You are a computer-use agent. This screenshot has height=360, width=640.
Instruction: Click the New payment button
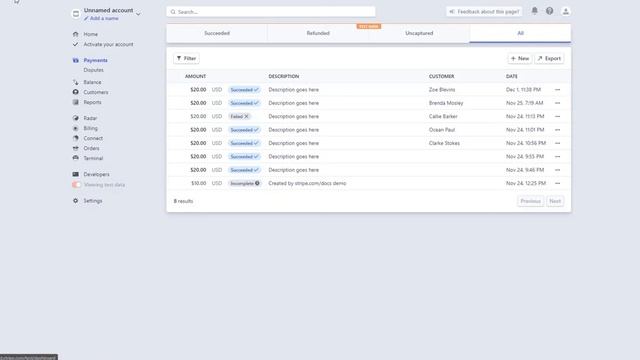tap(520, 58)
